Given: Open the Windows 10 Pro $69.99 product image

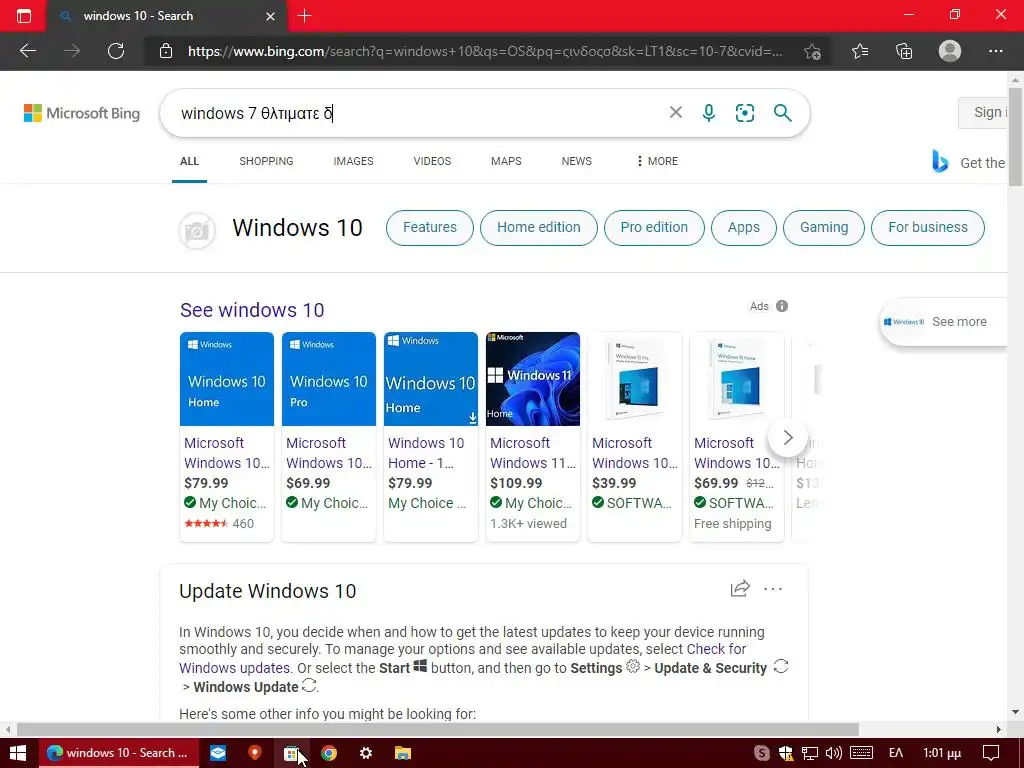Looking at the screenshot, I should tap(328, 379).
